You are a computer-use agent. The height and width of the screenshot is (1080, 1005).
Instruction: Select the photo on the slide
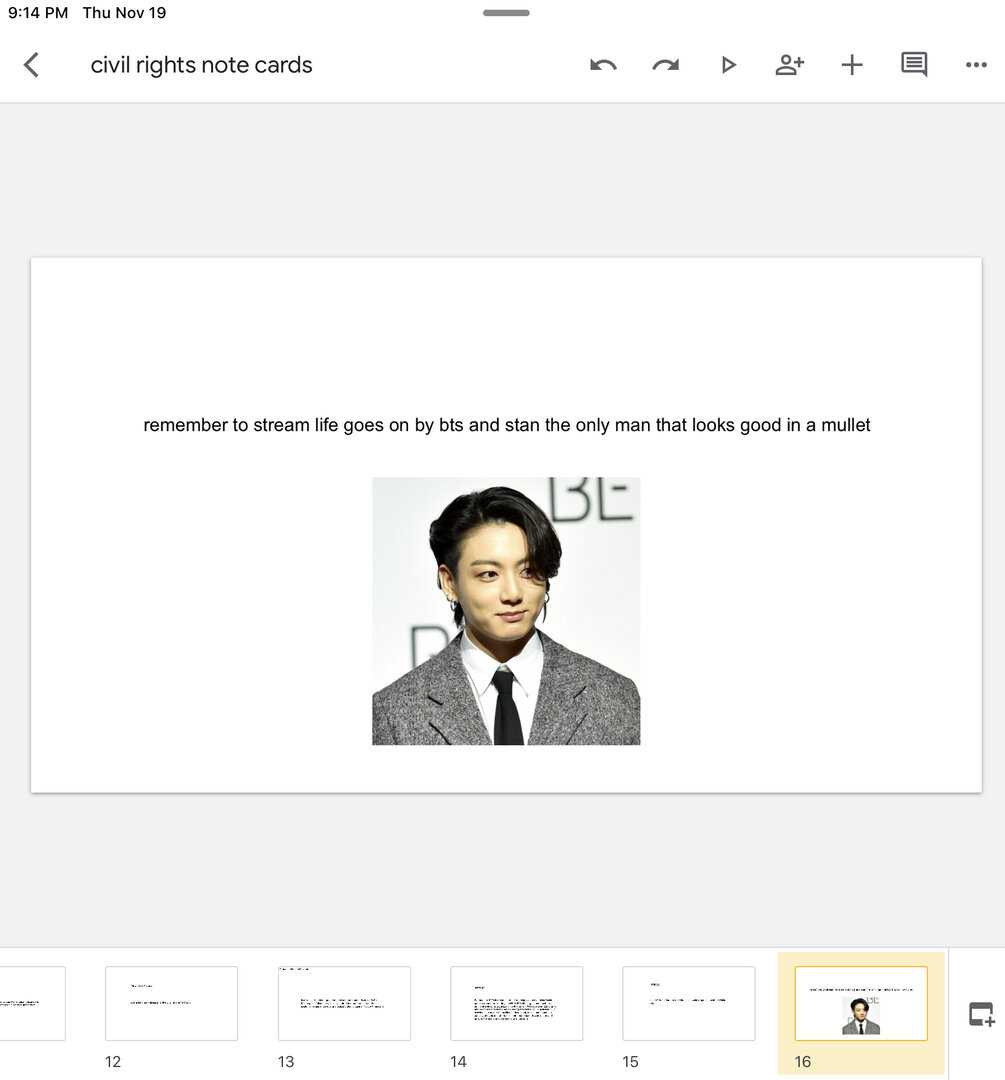pos(506,611)
